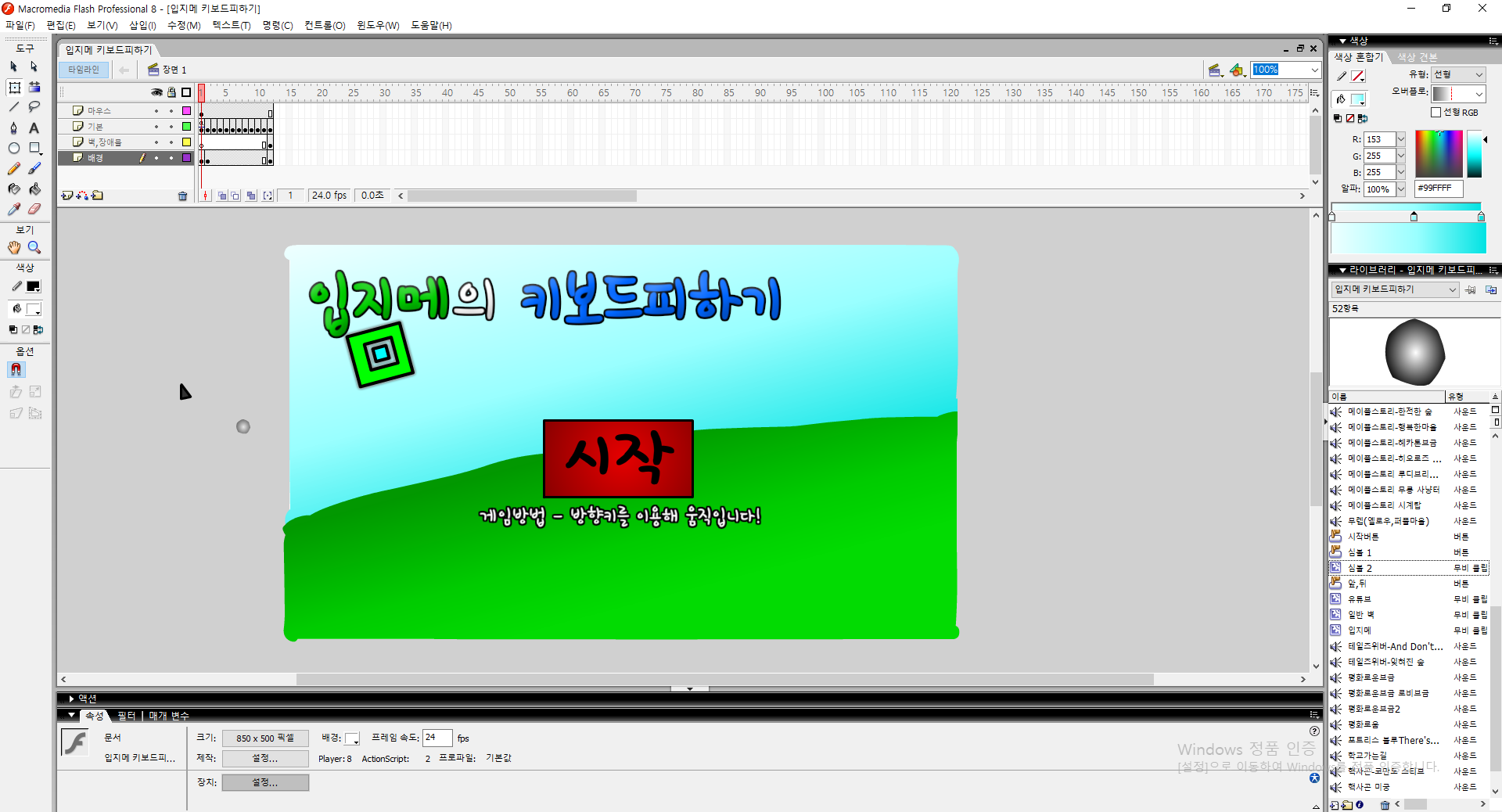Choose the Gradient Transform tool

tap(34, 87)
